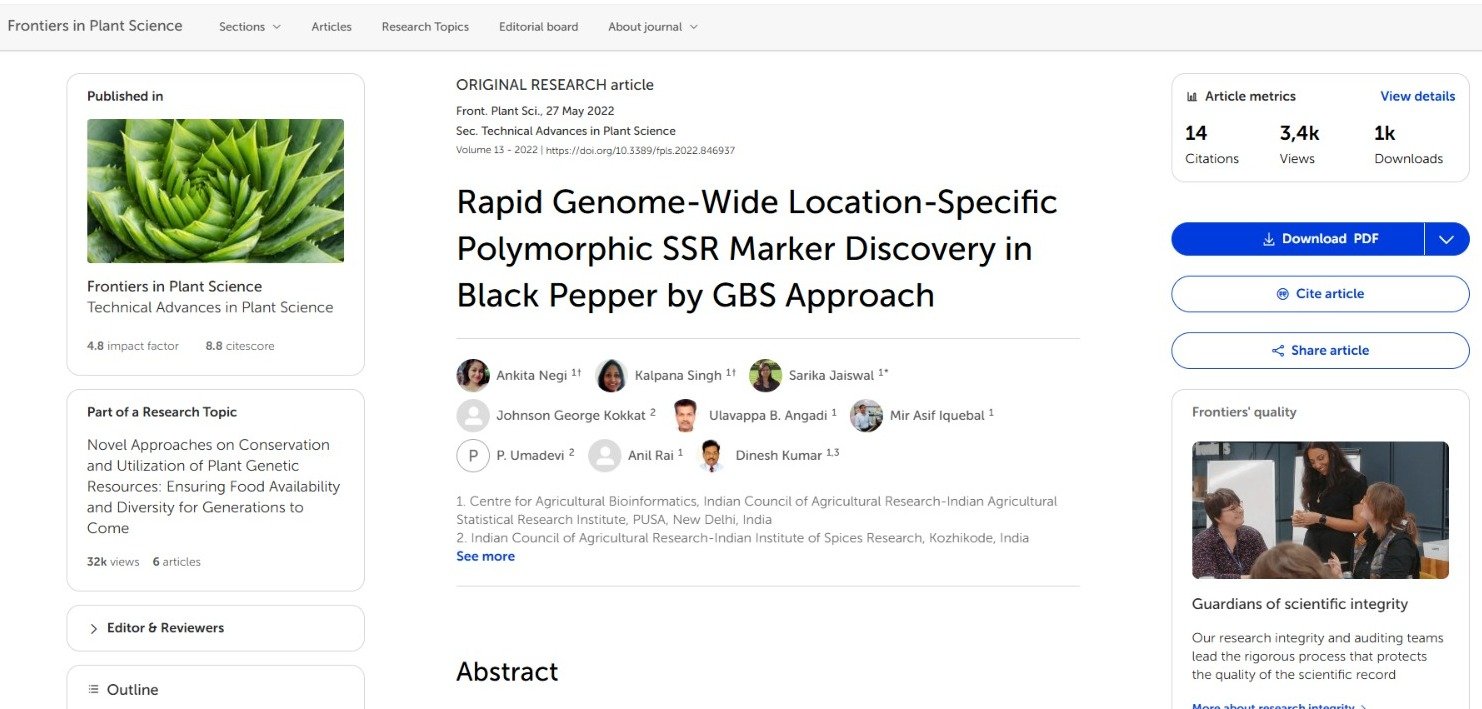Expand the Editor & Reviewers section
This screenshot has width=1482, height=709.
tap(155, 628)
